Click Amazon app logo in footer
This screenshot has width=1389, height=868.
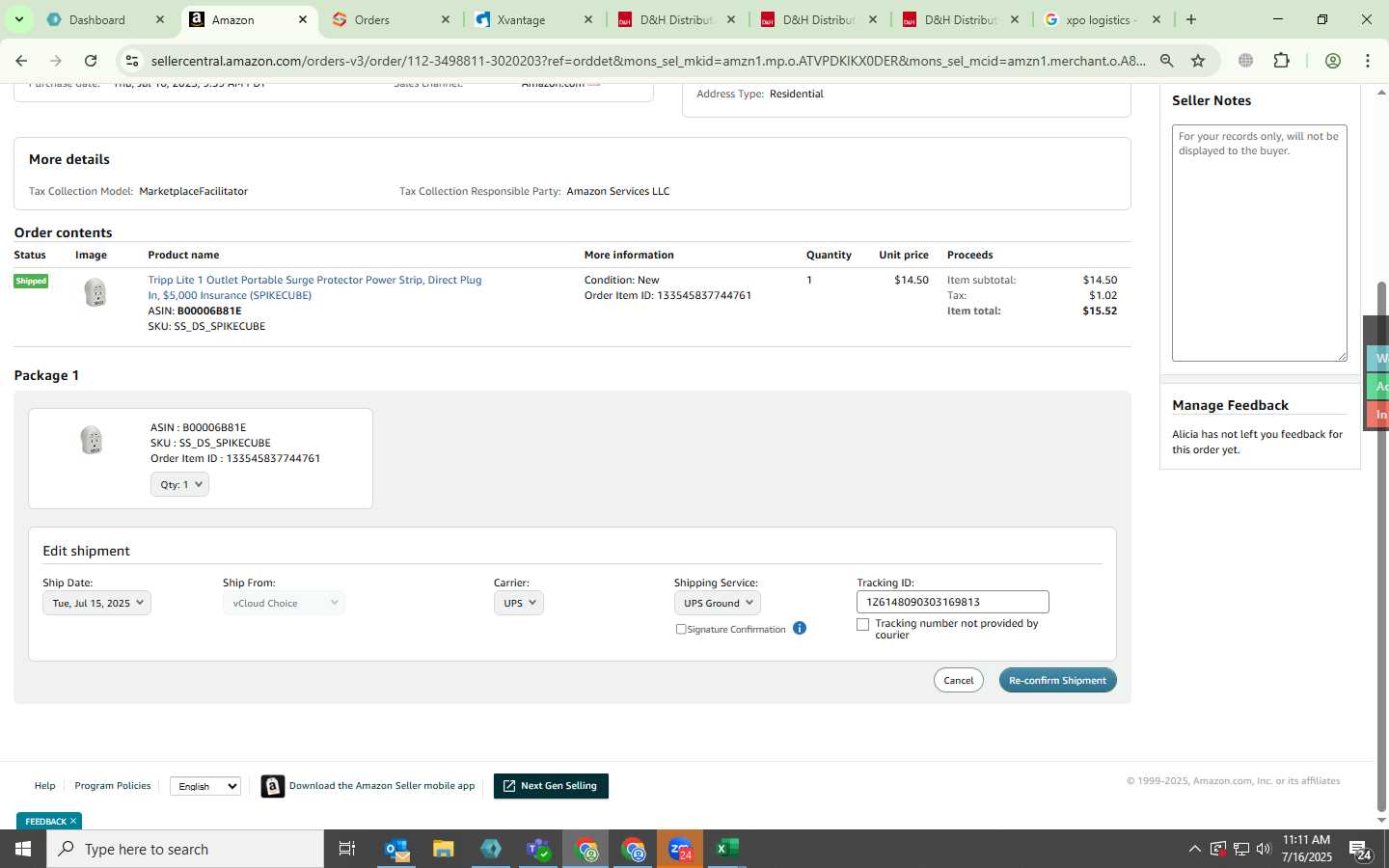tap(273, 786)
